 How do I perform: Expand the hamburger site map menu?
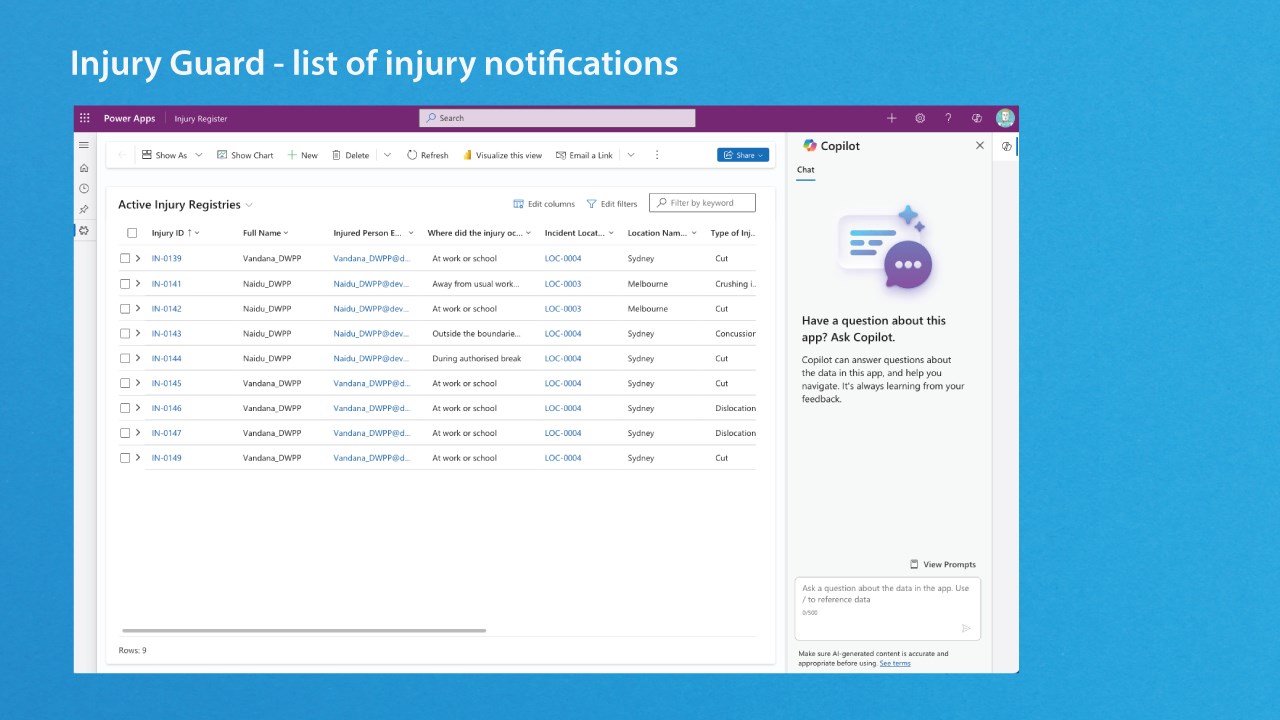pos(84,145)
